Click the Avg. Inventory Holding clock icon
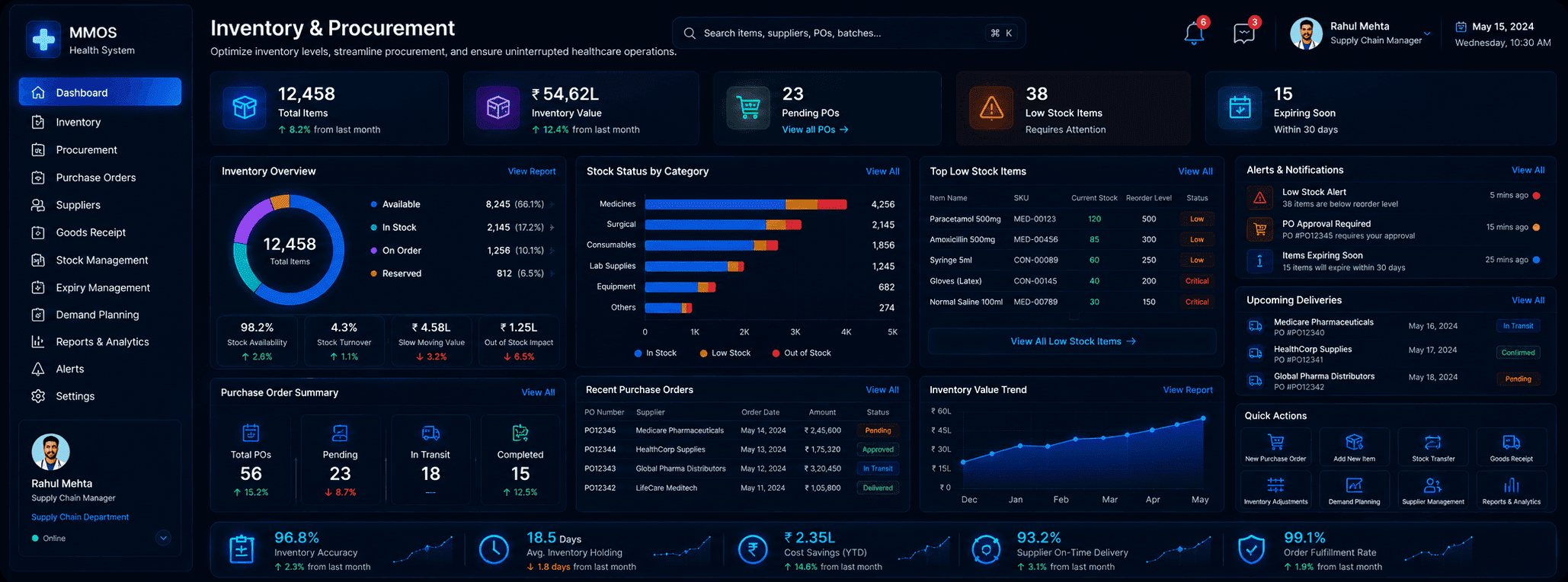The width and height of the screenshot is (1568, 582). click(x=494, y=549)
